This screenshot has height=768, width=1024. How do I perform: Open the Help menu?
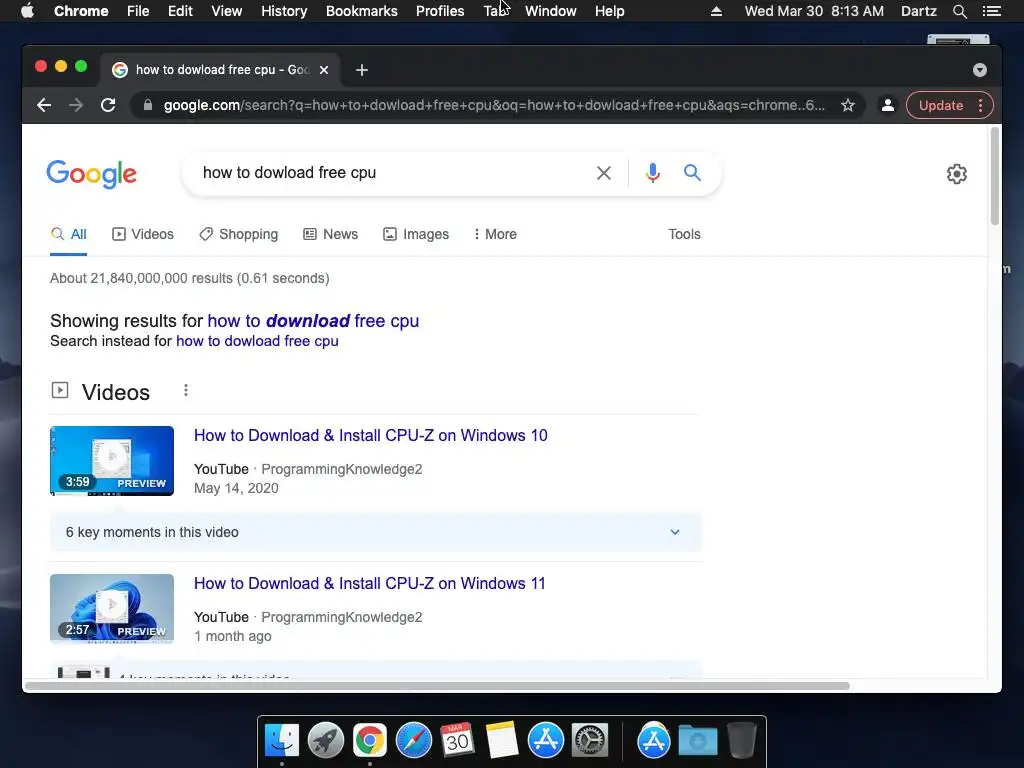[609, 11]
